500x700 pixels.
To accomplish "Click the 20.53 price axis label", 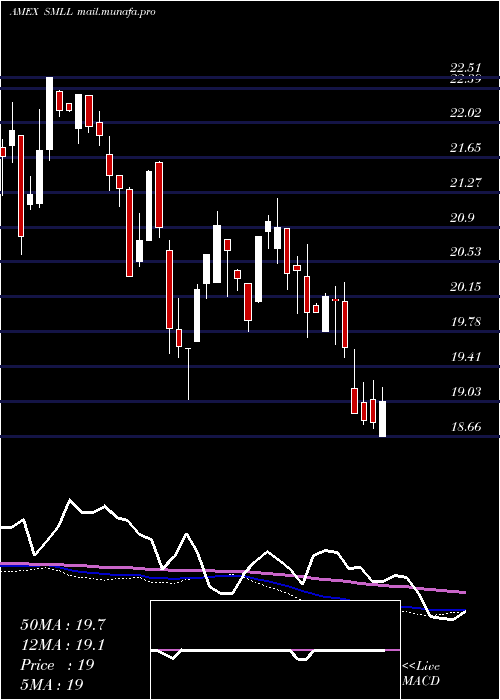I will click(x=465, y=252).
